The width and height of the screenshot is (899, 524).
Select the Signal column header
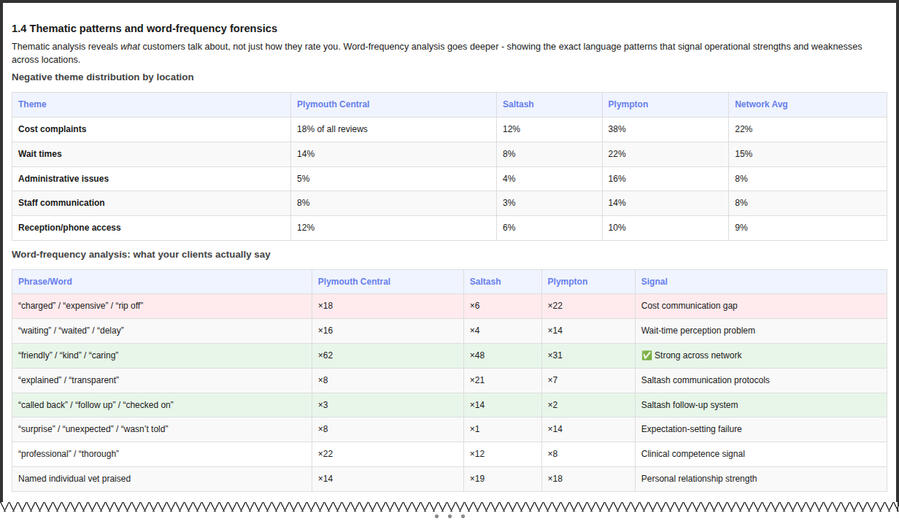[654, 282]
